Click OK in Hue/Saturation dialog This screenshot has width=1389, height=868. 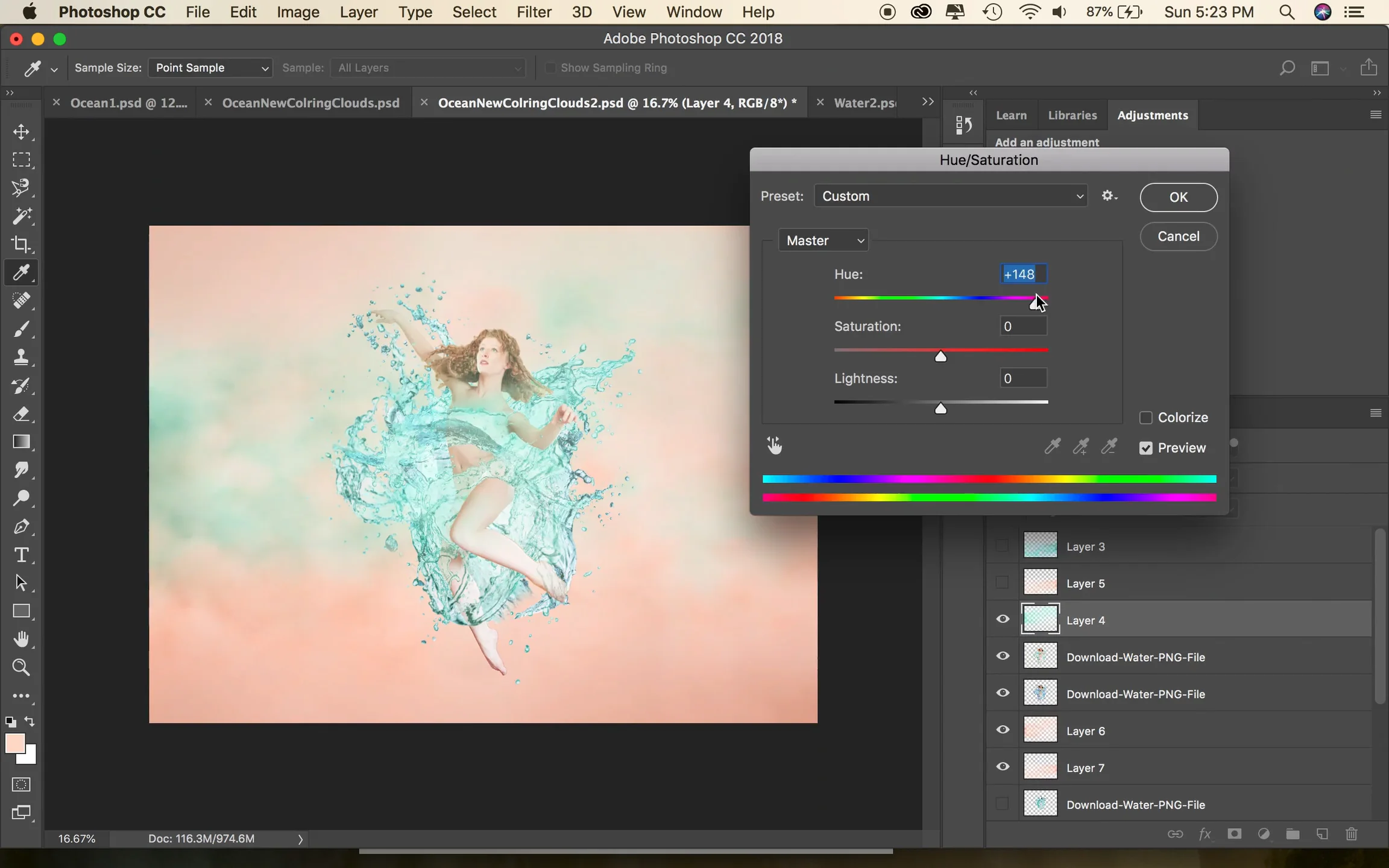coord(1178,197)
